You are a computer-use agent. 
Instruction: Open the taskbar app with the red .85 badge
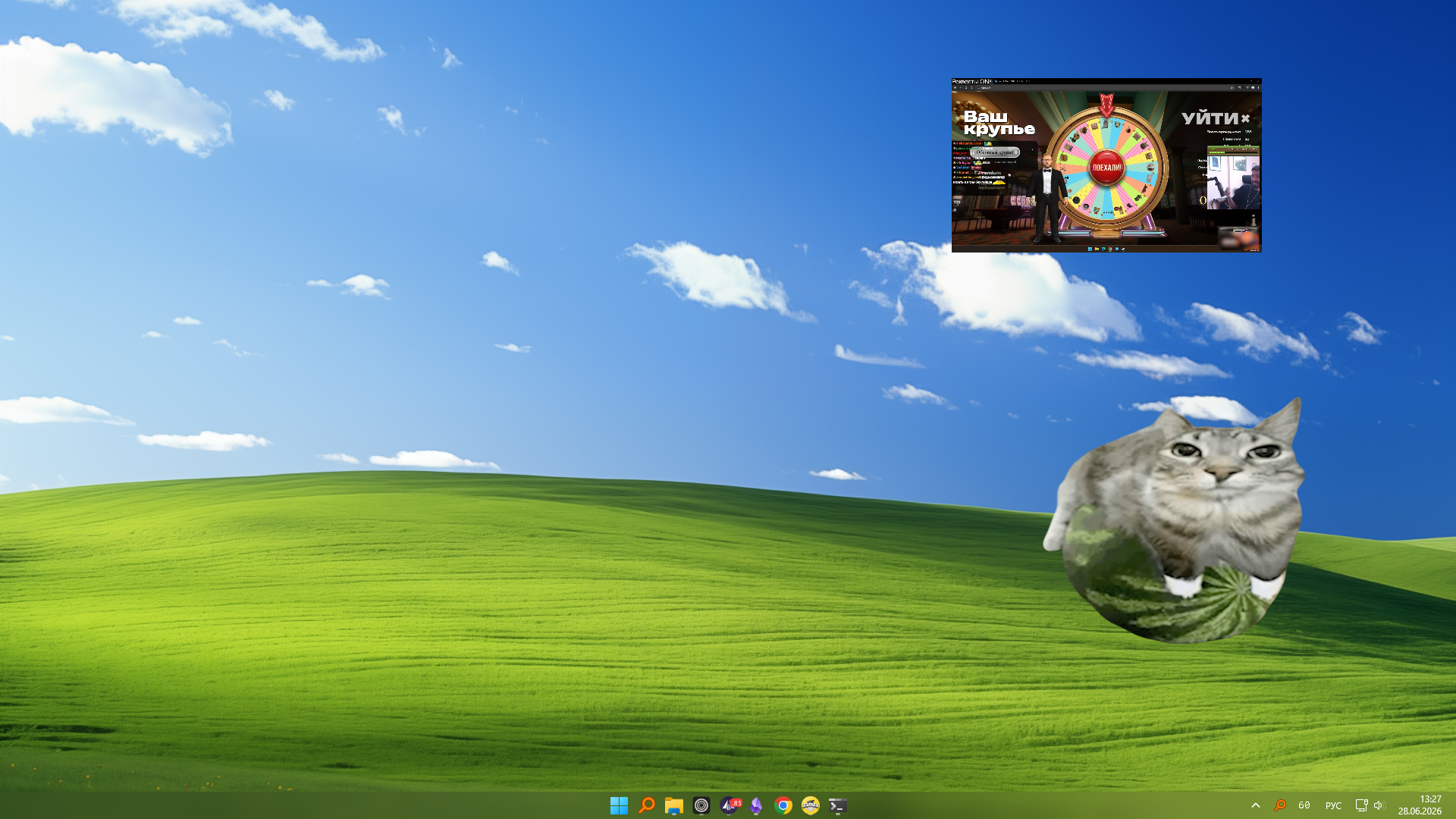point(730,805)
